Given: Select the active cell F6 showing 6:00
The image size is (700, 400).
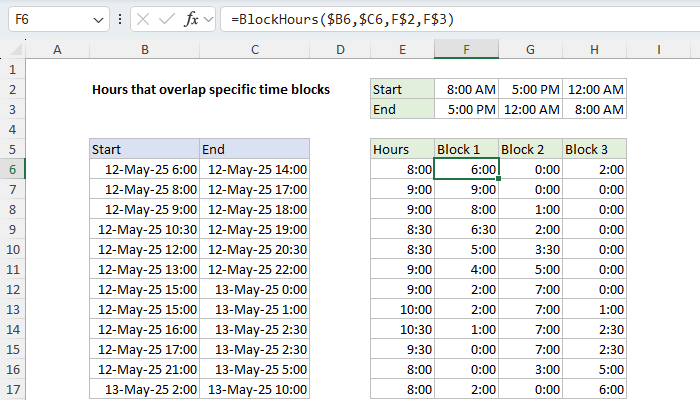Looking at the screenshot, I should (466, 169).
